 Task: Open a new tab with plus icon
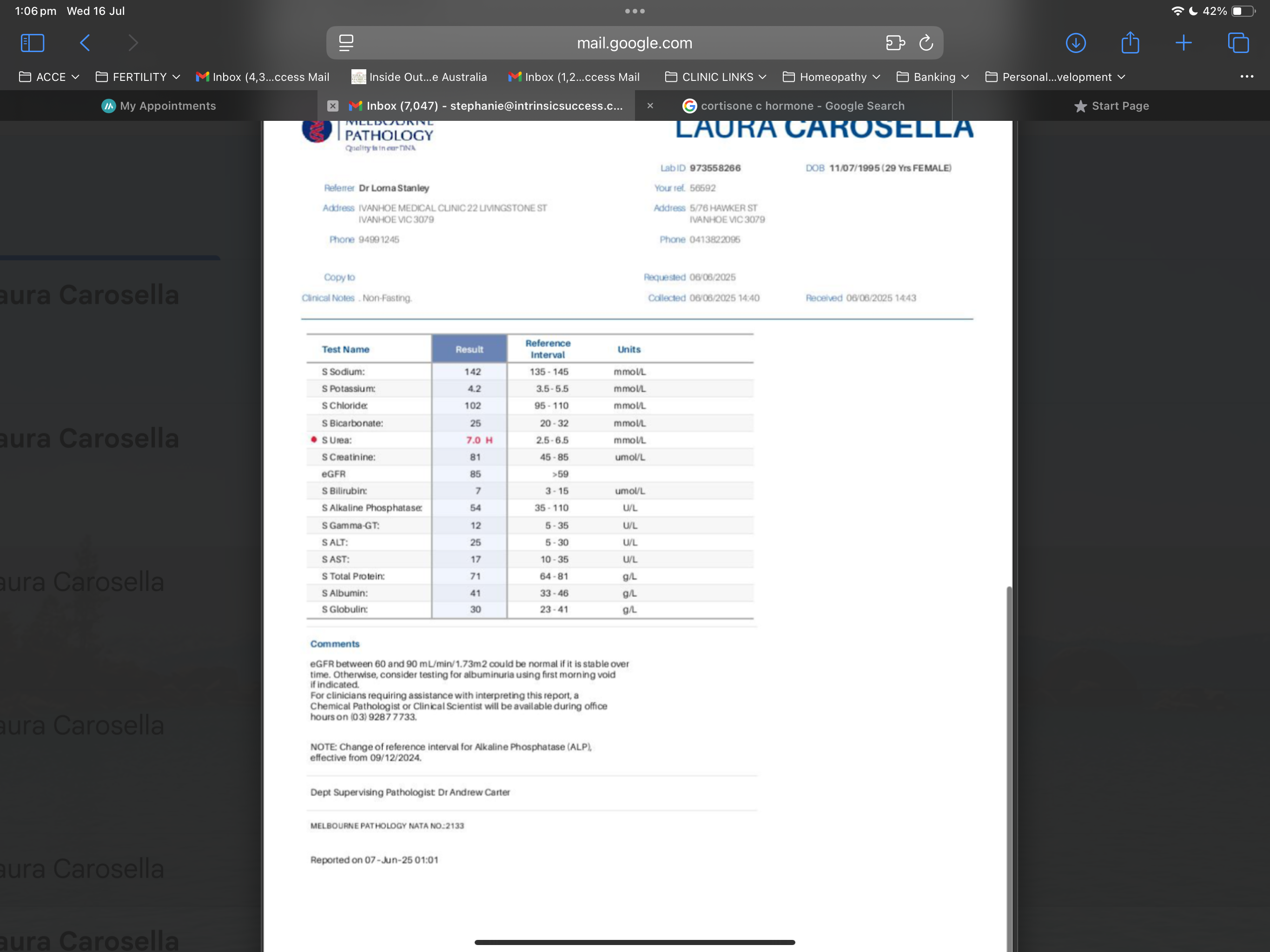point(1184,42)
